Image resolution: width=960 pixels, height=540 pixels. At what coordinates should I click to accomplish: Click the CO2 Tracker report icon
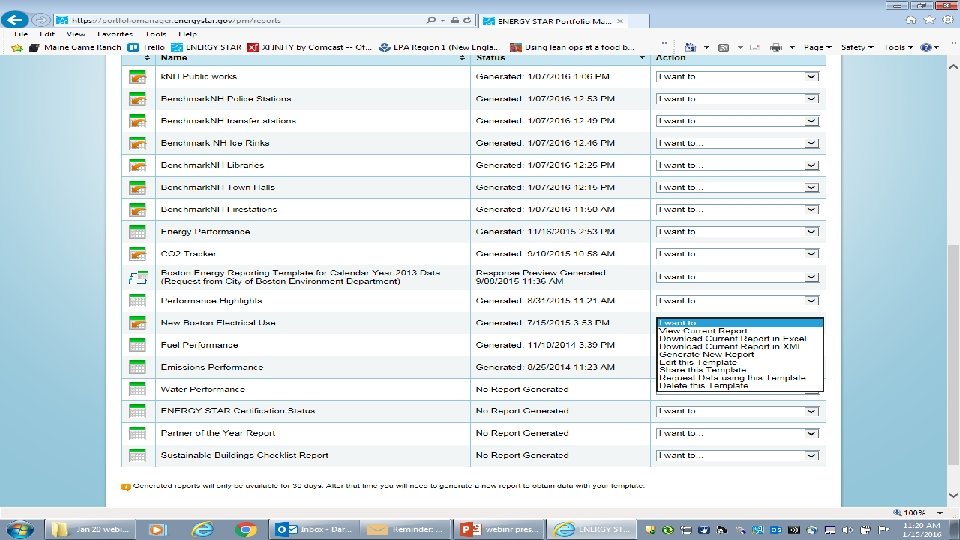[137, 253]
